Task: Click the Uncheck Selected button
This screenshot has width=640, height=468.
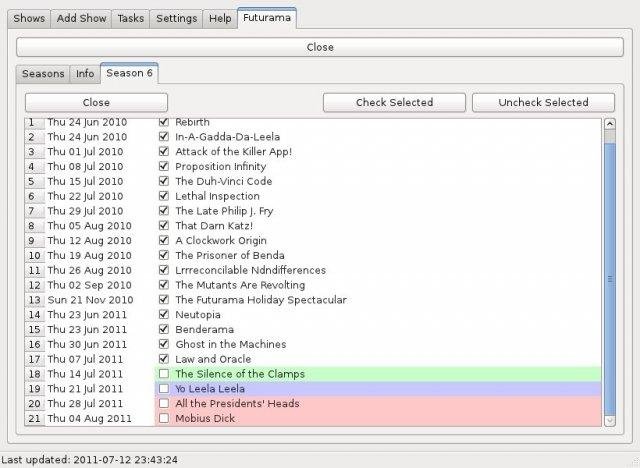Action: pos(543,102)
